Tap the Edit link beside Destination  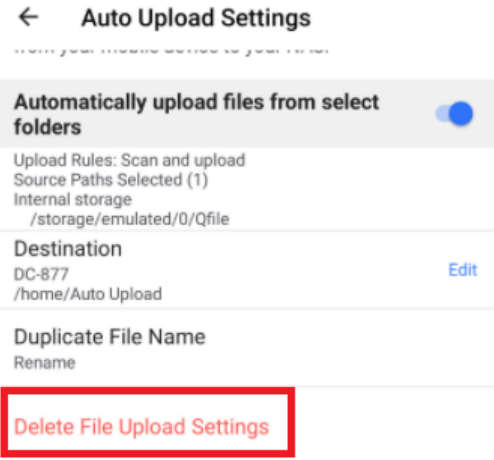coord(463,269)
